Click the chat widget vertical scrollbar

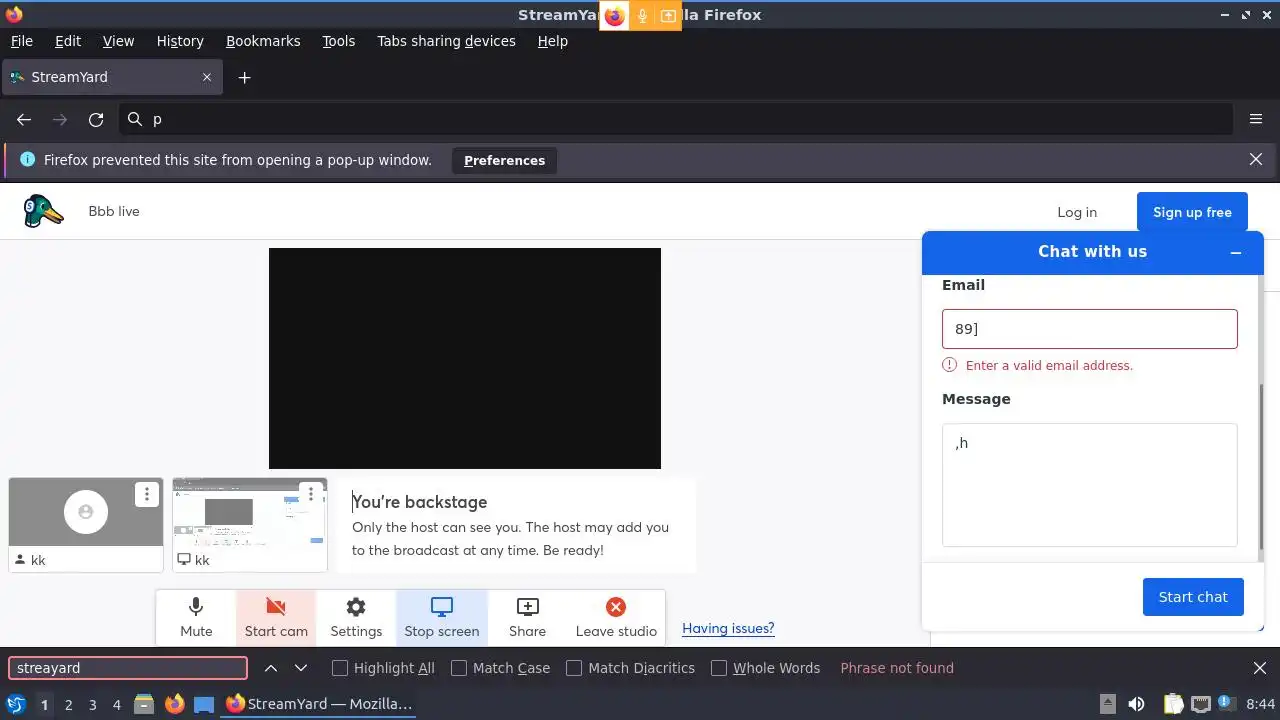1261,467
